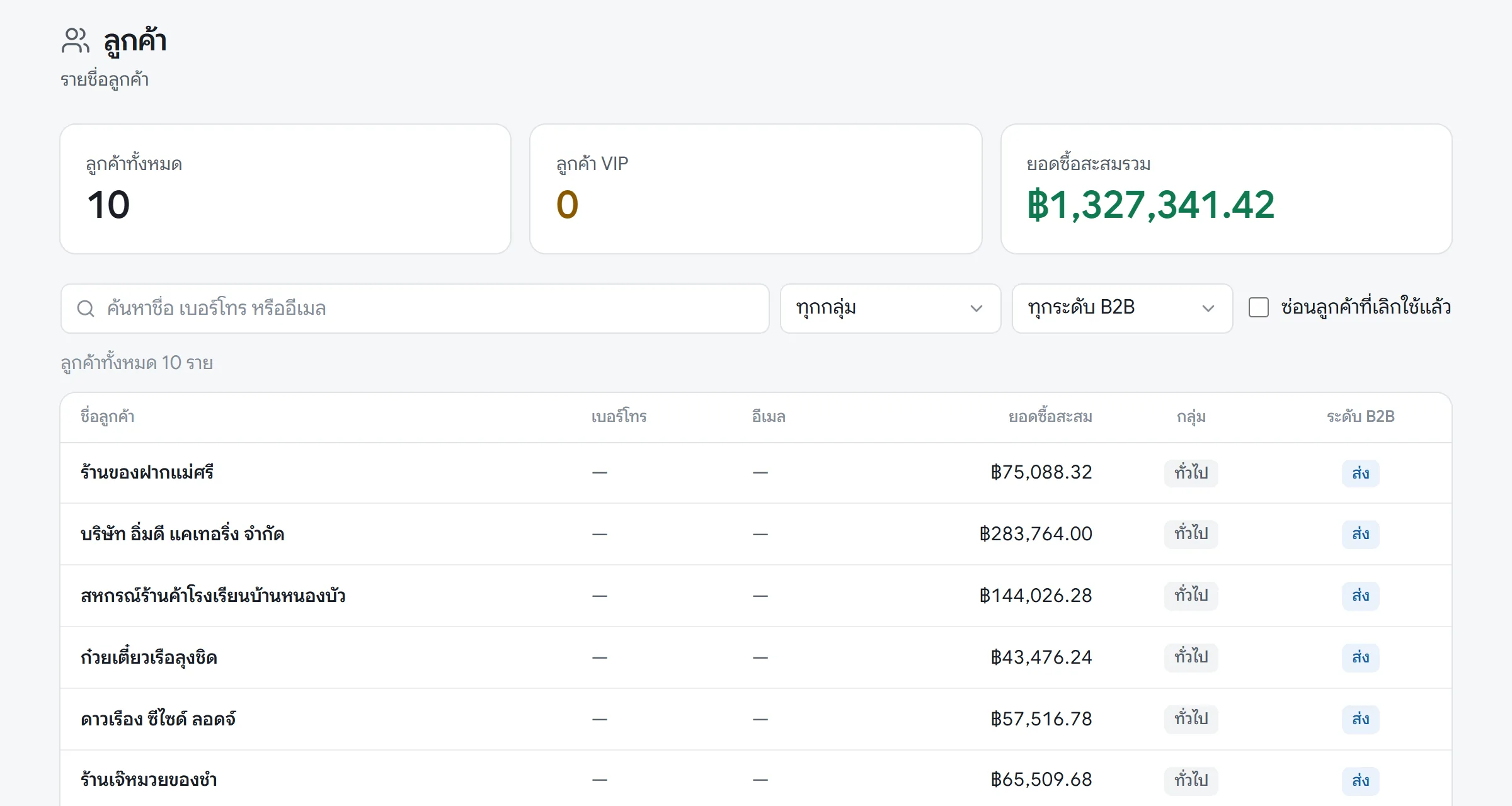The width and height of the screenshot is (1512, 806).
Task: Click the ฿65,509.68 amount cell
Action: point(1041,780)
